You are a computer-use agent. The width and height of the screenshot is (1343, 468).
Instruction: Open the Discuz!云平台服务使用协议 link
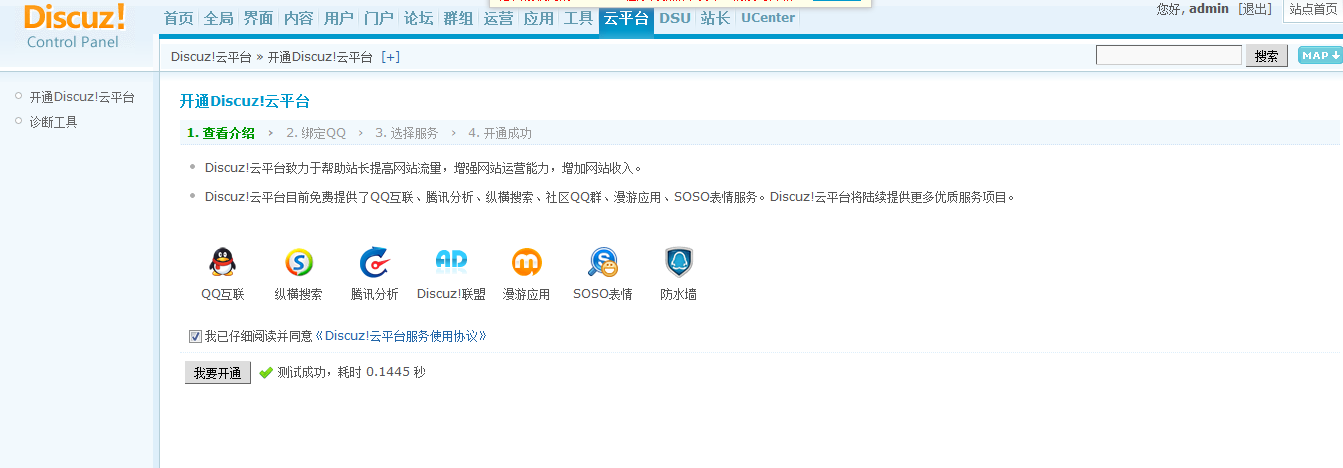(x=401, y=337)
